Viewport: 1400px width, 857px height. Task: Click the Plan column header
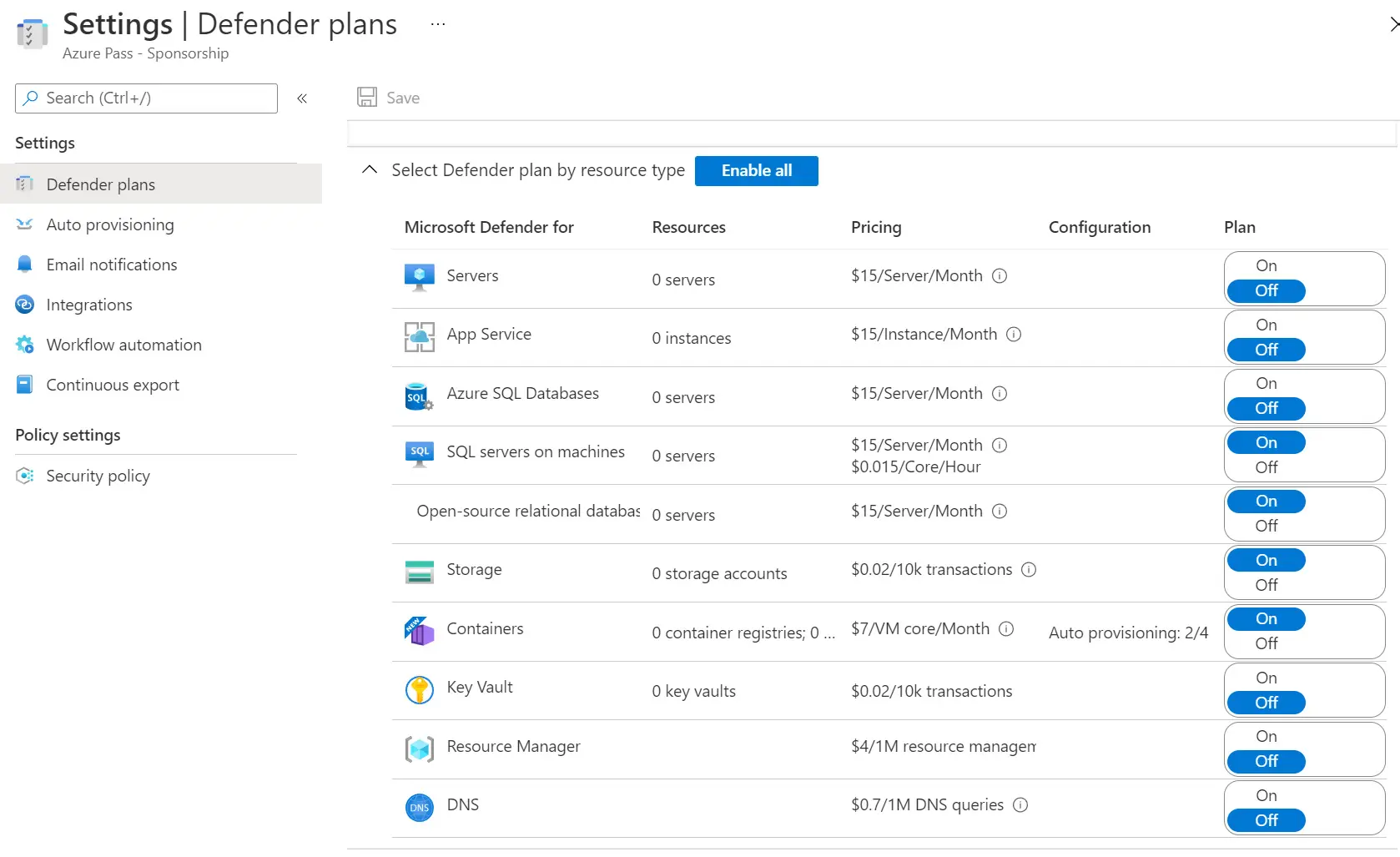(1240, 227)
